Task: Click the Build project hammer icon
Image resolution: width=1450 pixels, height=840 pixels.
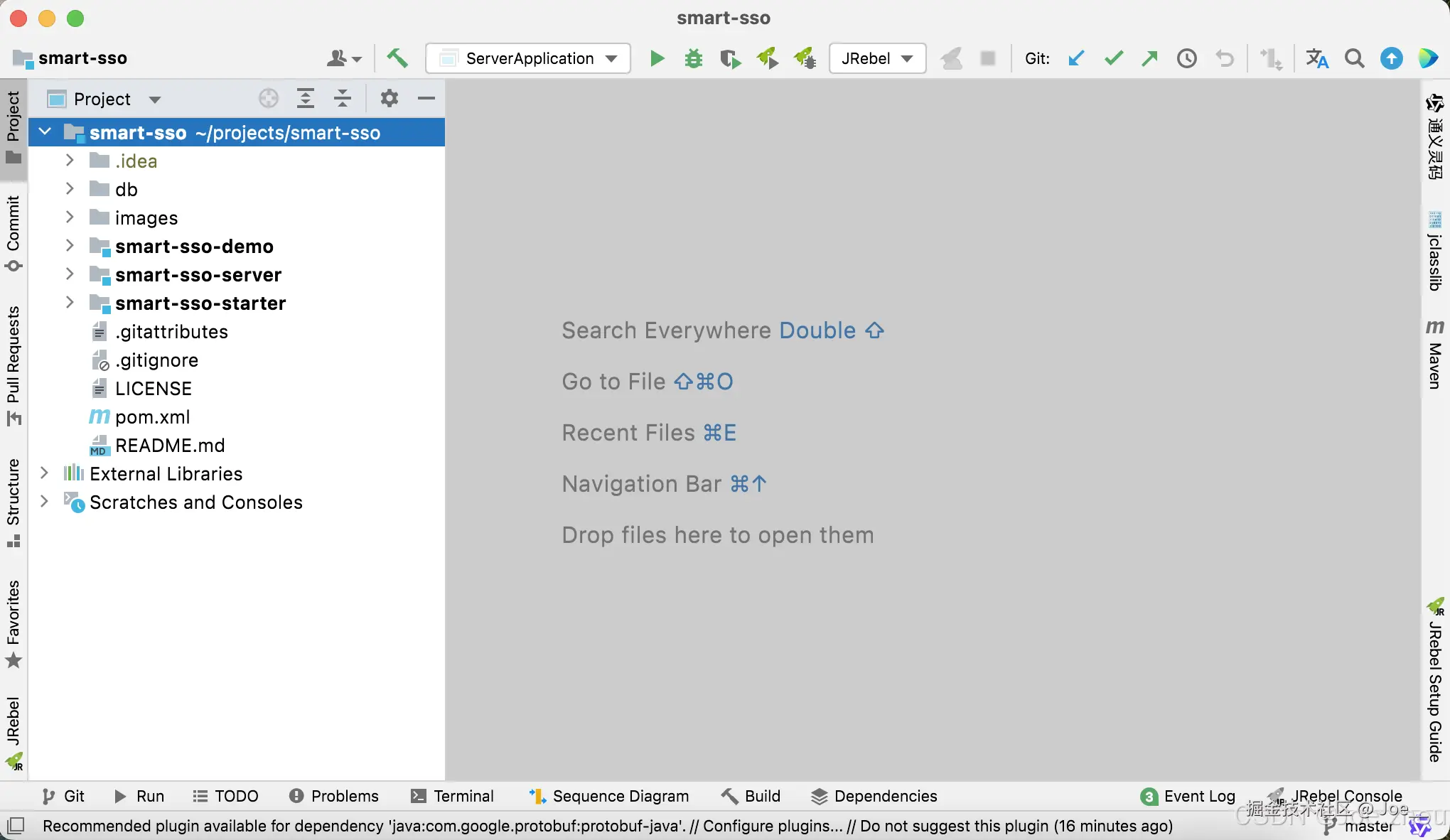Action: pos(397,58)
